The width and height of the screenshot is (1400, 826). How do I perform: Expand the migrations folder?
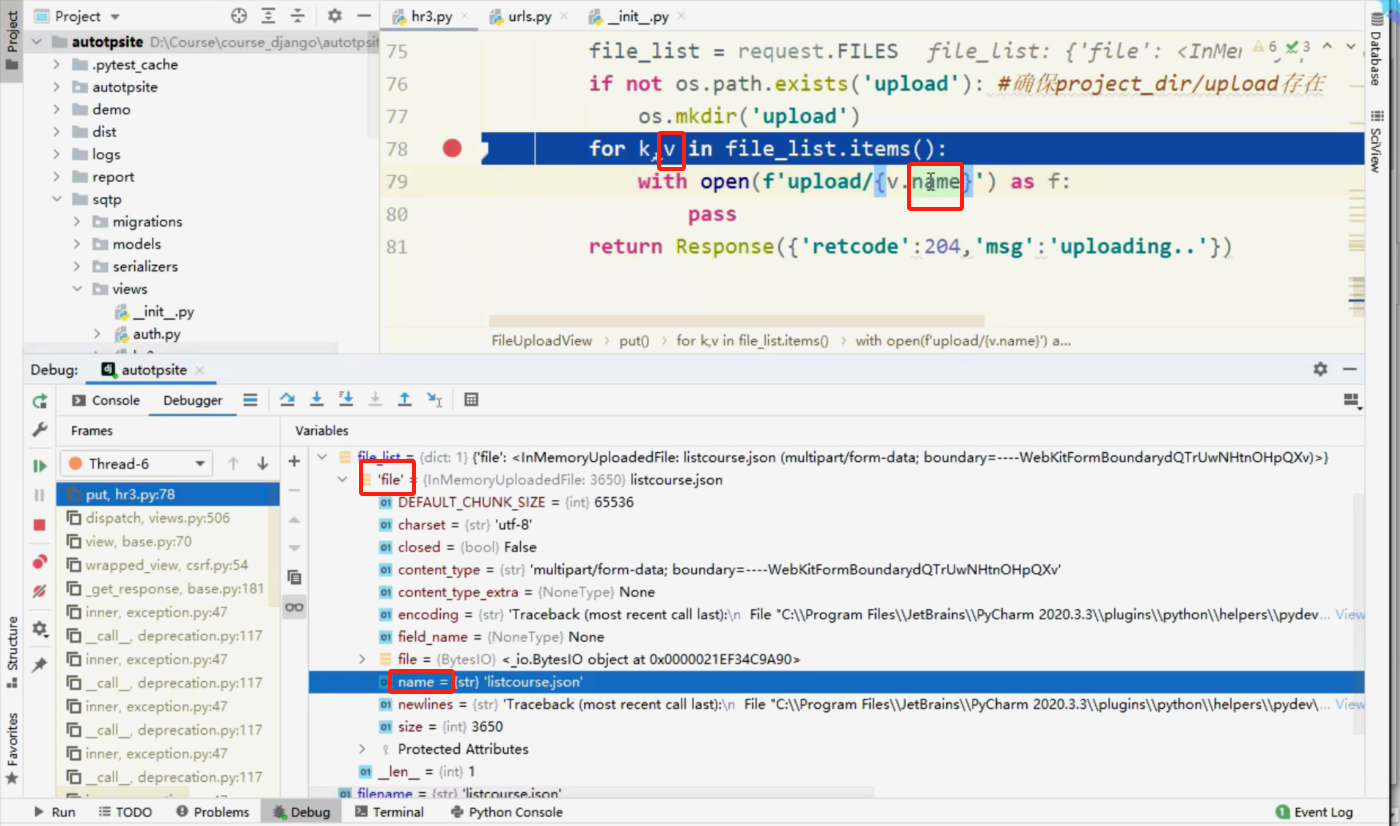click(x=78, y=222)
